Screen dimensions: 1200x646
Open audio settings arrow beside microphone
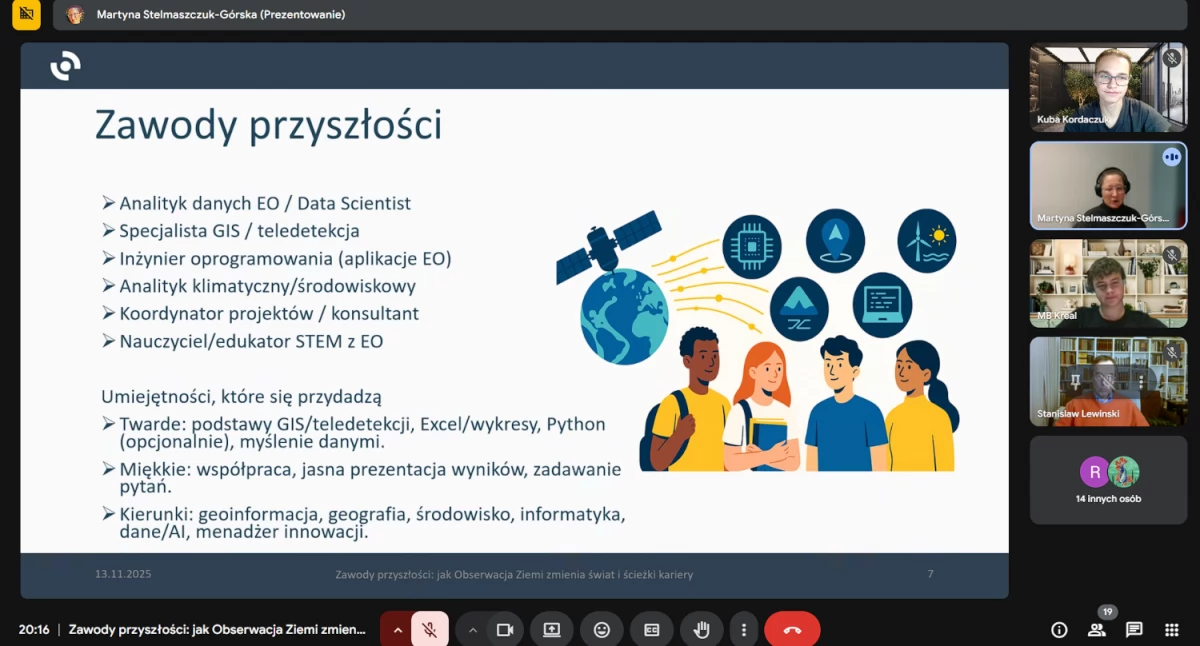(x=397, y=630)
